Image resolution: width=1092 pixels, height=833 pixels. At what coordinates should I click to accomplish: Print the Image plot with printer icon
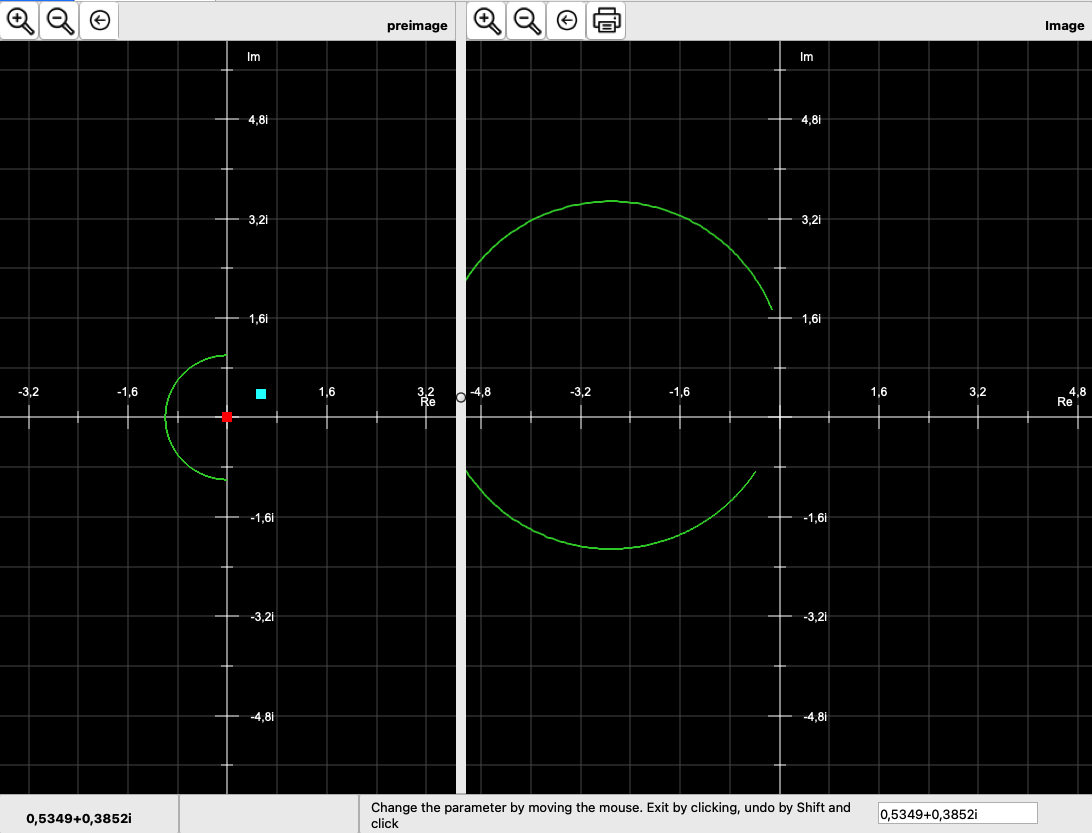coord(606,20)
